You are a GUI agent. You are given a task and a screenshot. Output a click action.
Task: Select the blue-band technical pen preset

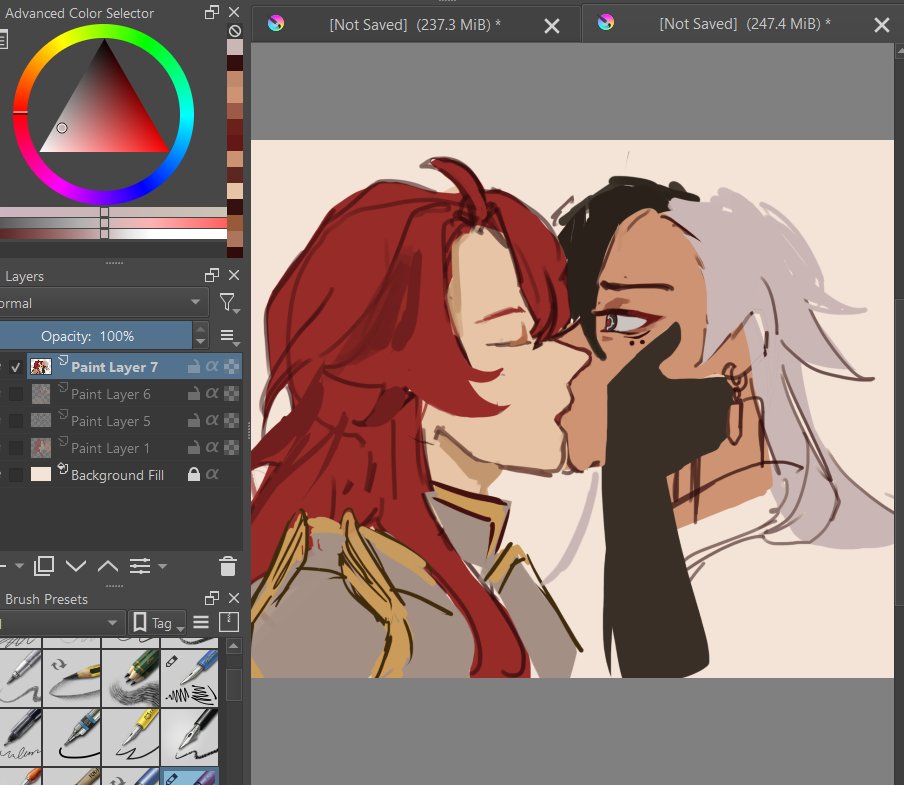[x=72, y=737]
